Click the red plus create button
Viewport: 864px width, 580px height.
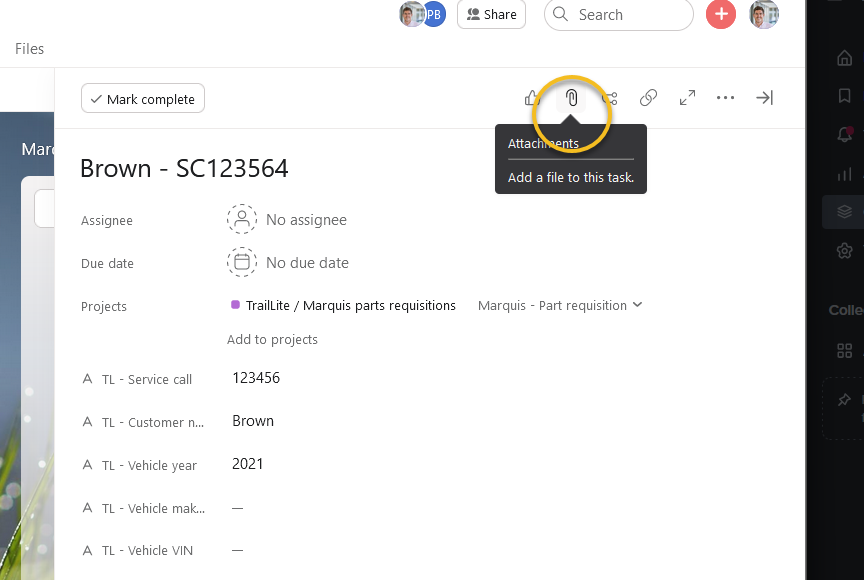(721, 14)
